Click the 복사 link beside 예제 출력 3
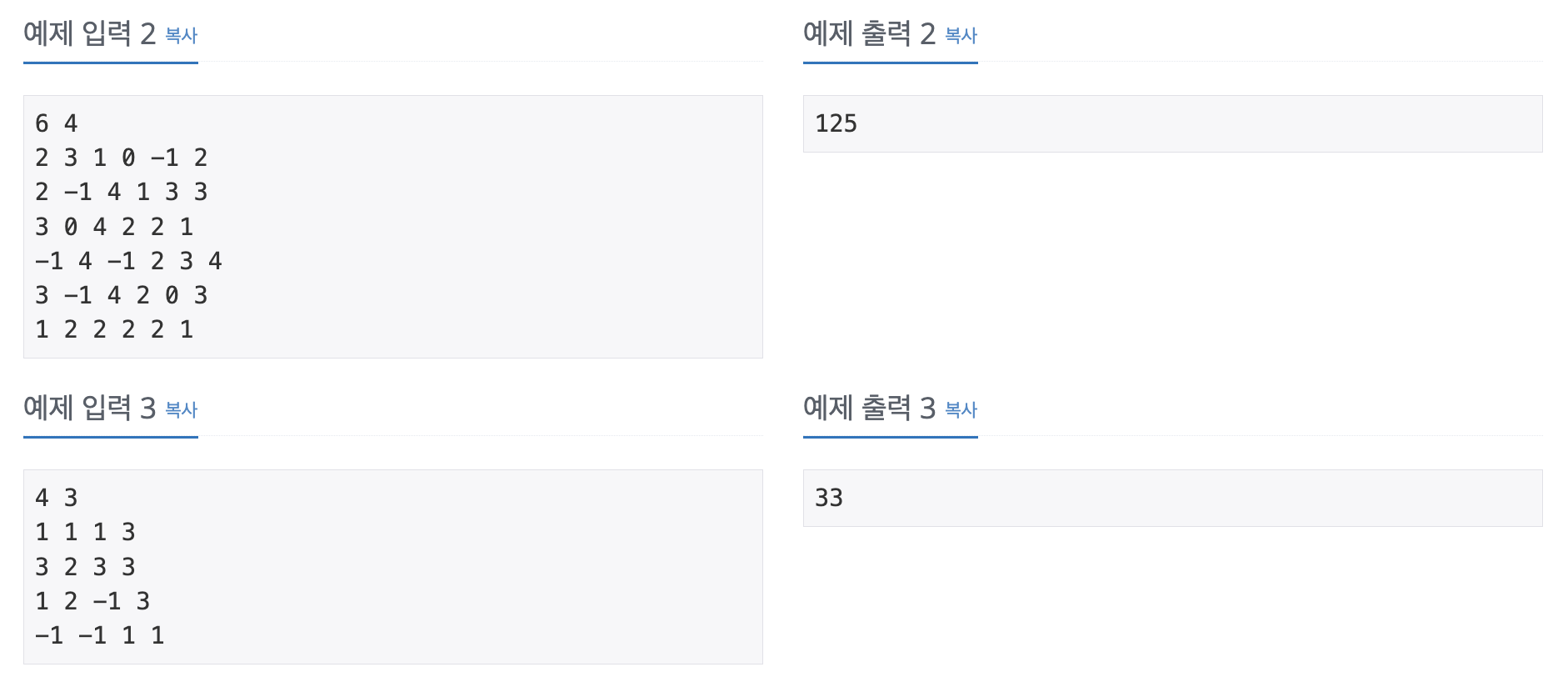This screenshot has height=687, width=1568. [x=958, y=410]
